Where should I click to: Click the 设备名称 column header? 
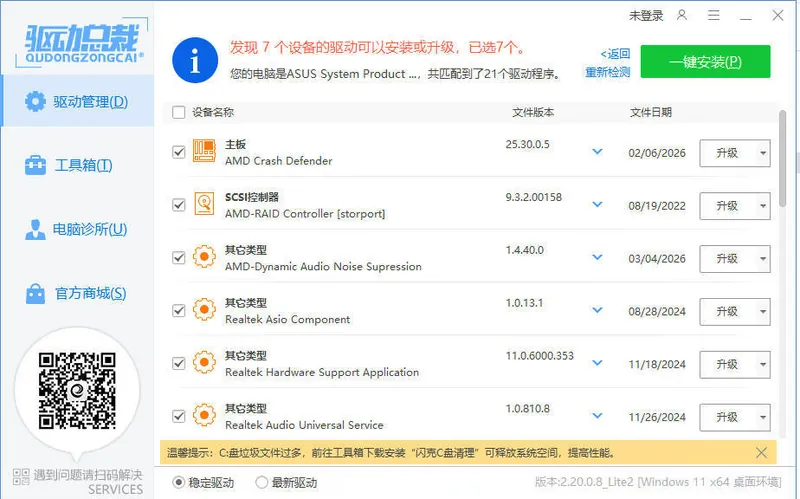(213, 112)
